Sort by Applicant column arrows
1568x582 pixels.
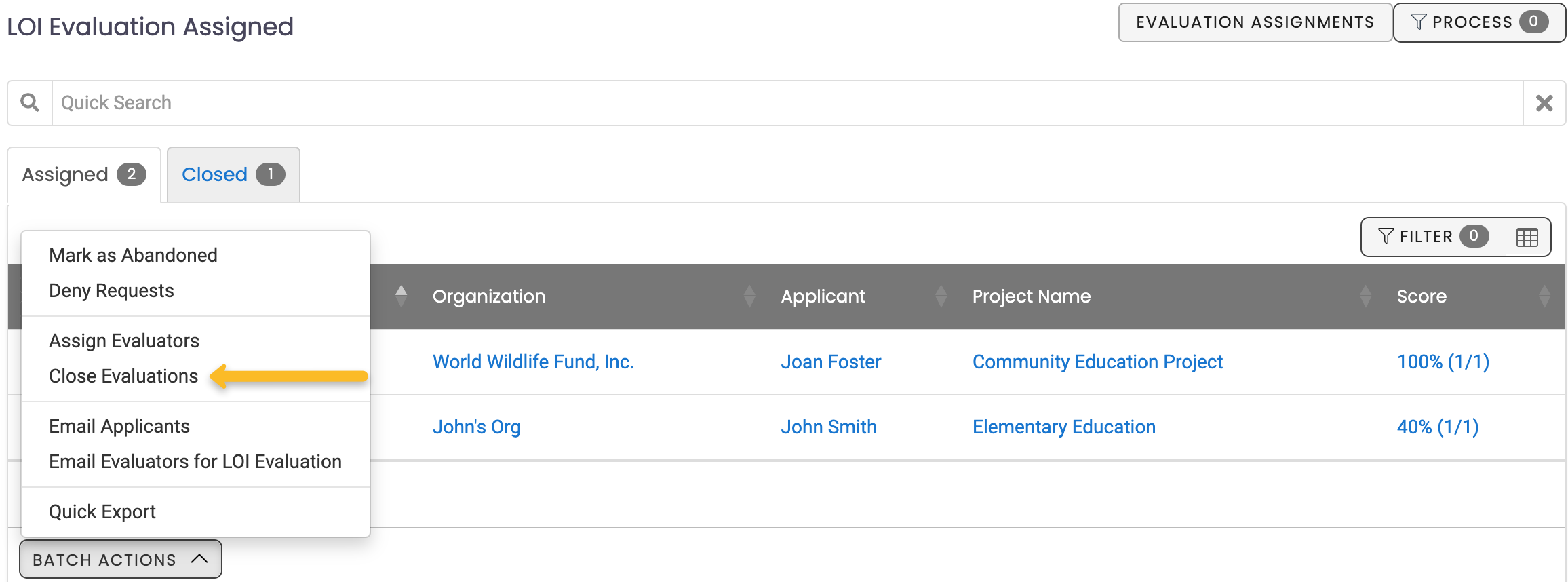(x=941, y=296)
